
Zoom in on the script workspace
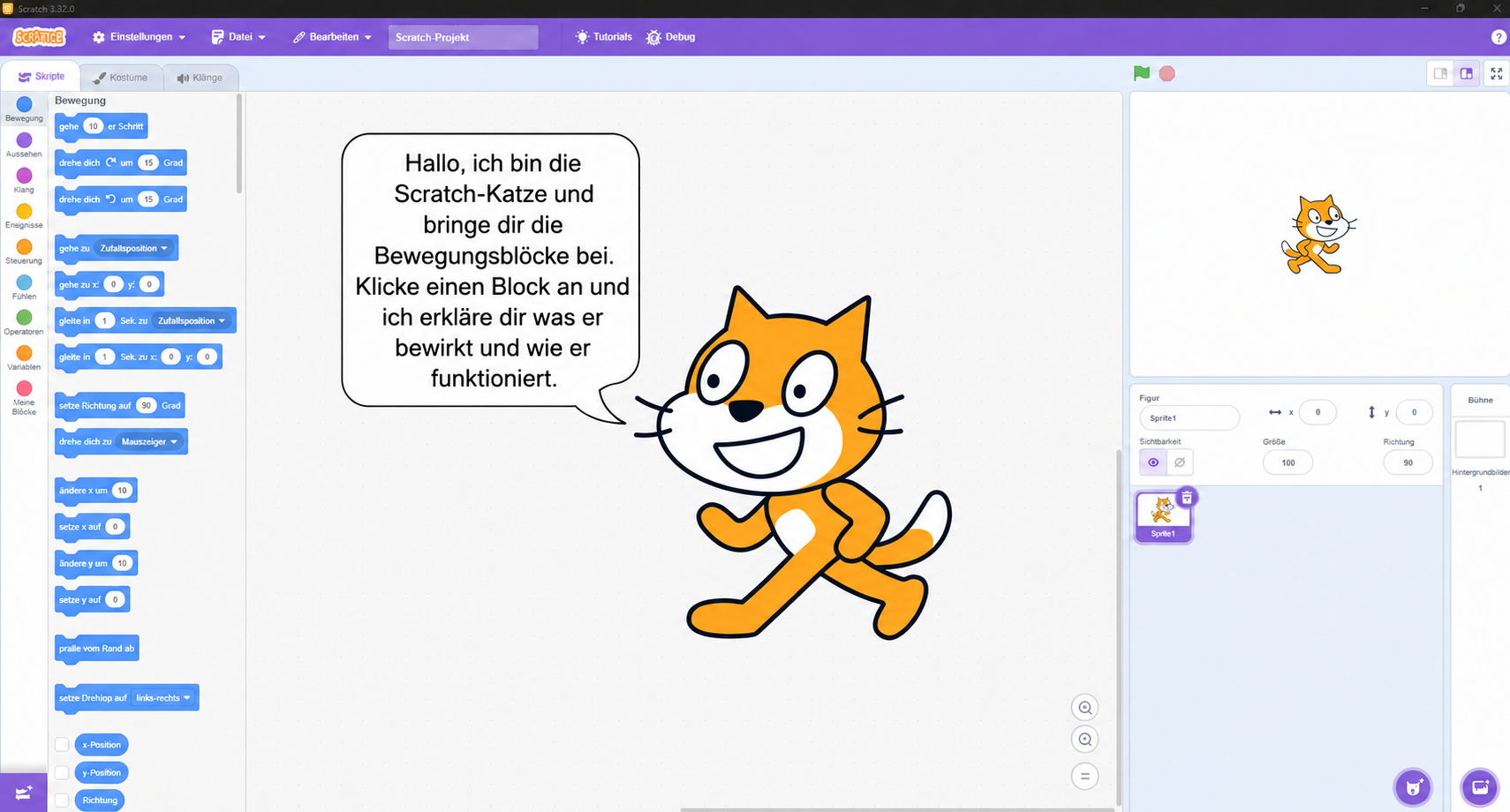pos(1085,708)
